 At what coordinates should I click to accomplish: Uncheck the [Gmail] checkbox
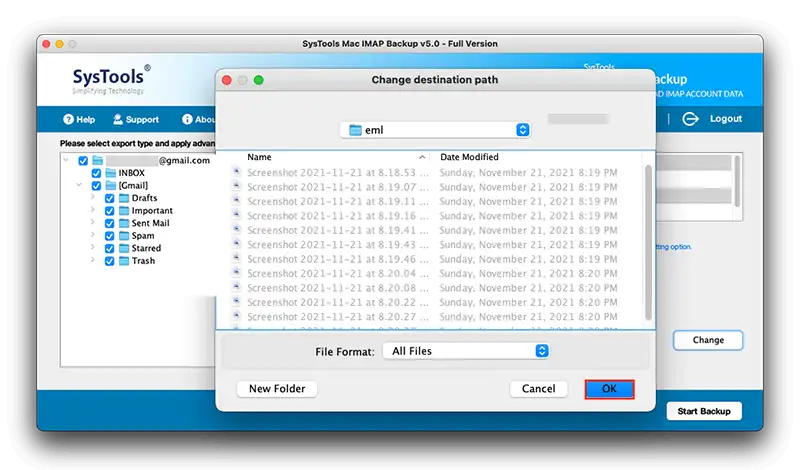96,186
